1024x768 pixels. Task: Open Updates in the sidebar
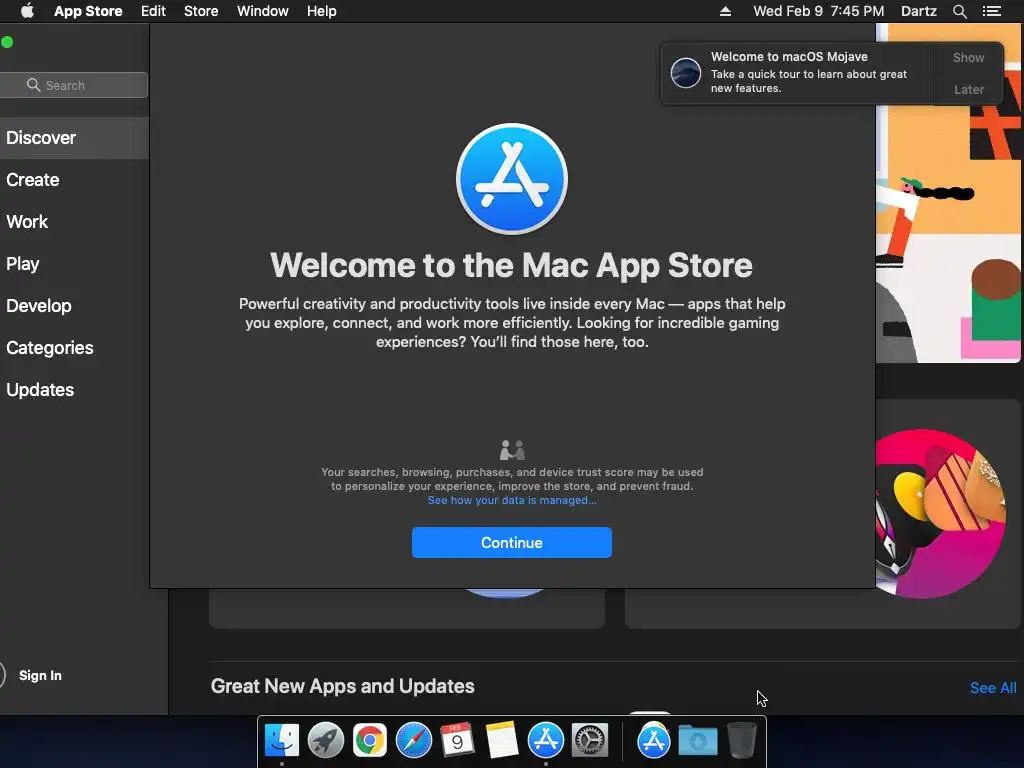[74, 390]
